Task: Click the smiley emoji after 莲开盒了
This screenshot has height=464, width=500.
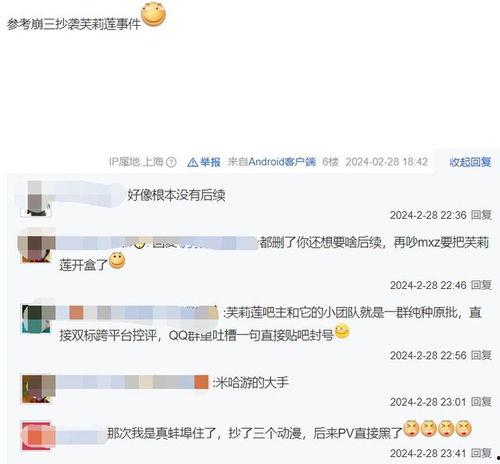Action: point(117,261)
